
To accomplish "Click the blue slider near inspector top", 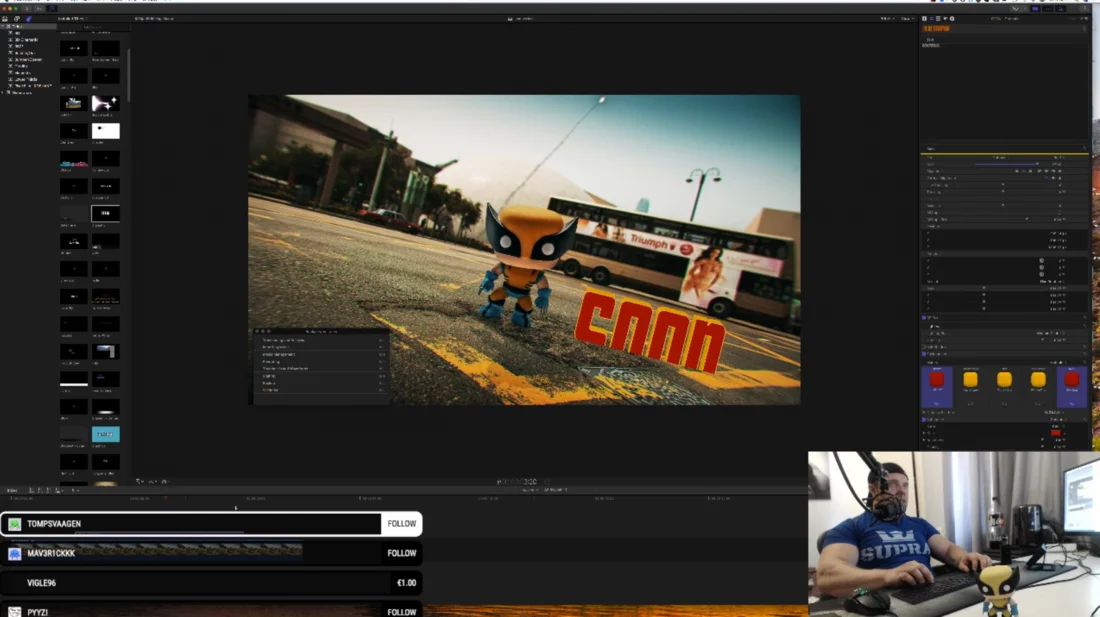I will tap(1005, 164).
